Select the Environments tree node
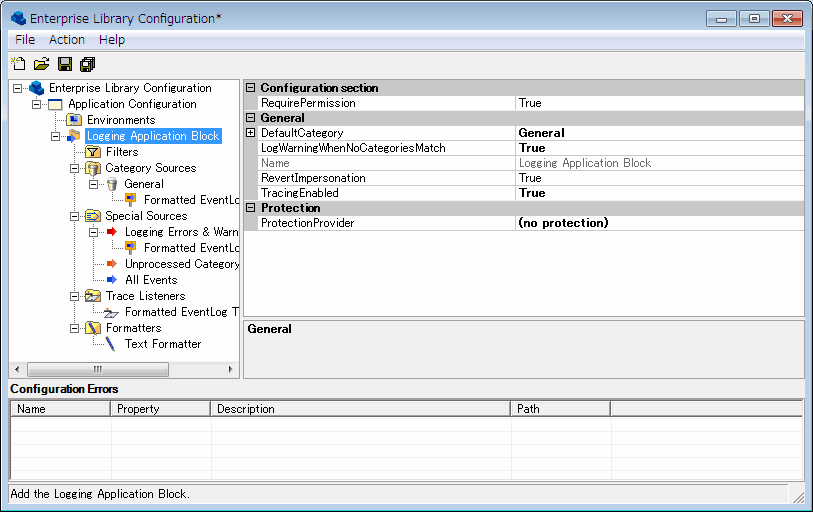Screen dimensions: 813x512 [120, 120]
